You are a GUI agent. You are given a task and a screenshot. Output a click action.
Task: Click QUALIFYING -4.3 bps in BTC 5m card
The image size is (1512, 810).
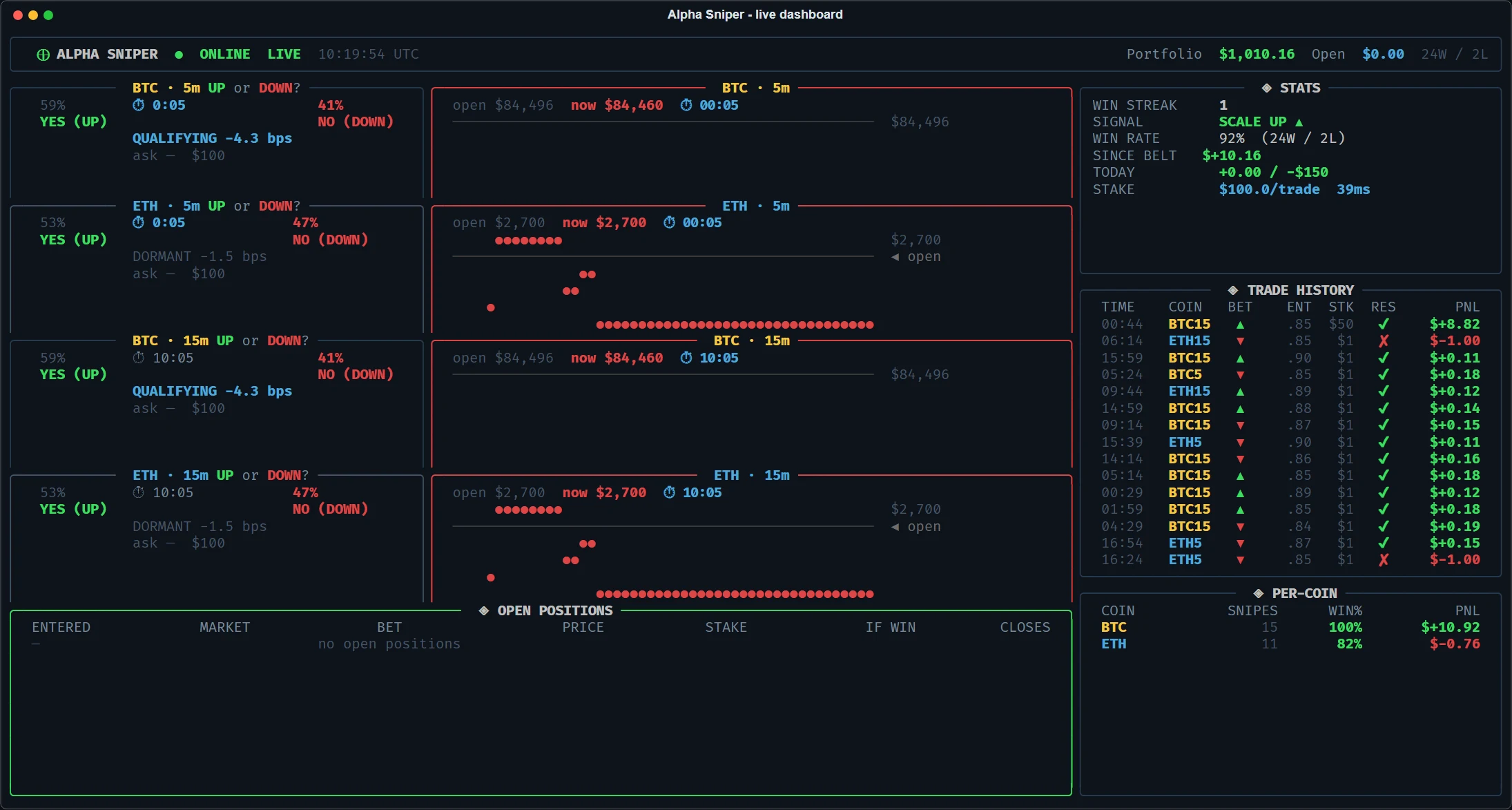click(212, 138)
